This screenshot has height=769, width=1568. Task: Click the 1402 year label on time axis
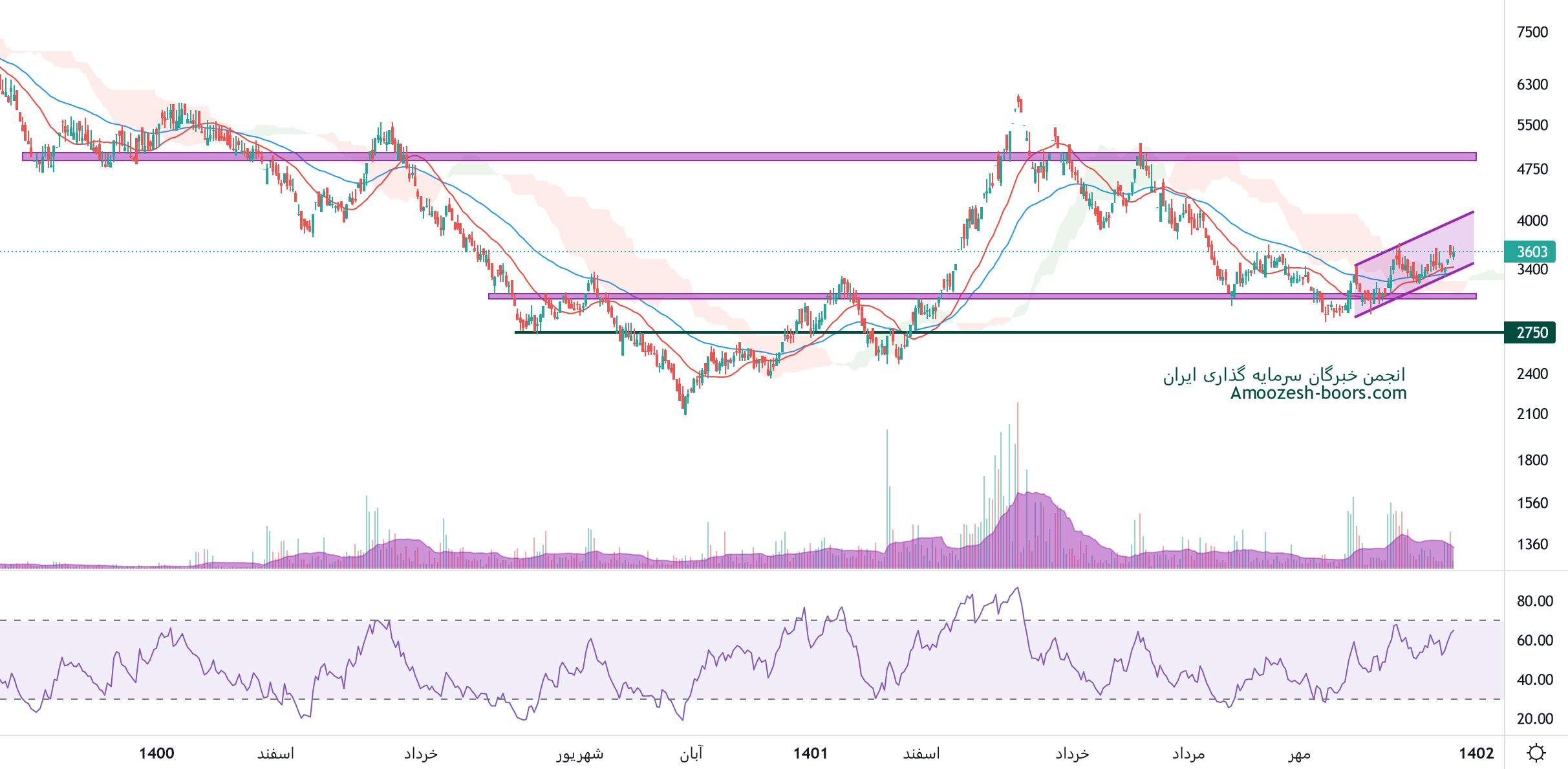(x=1476, y=753)
